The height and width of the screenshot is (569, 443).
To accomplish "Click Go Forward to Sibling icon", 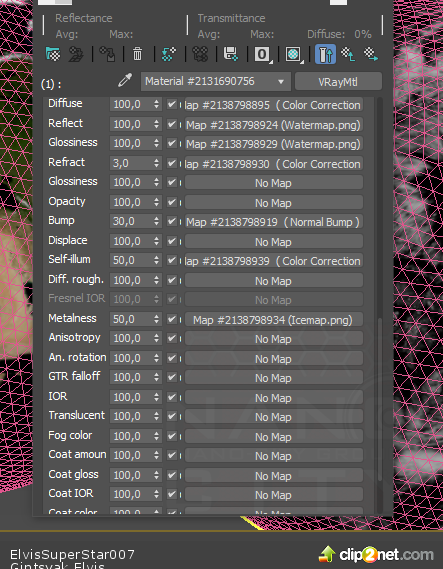I will coord(371,54).
